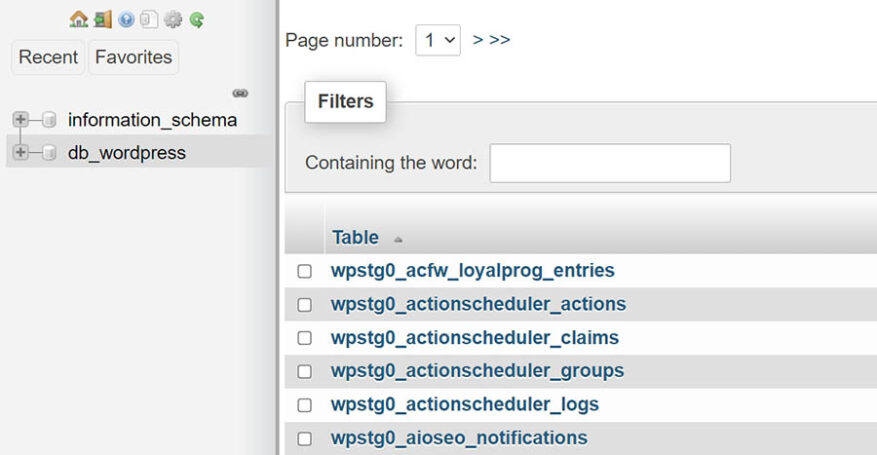The image size is (877, 455).
Task: Sort by the Table column header
Action: click(355, 237)
